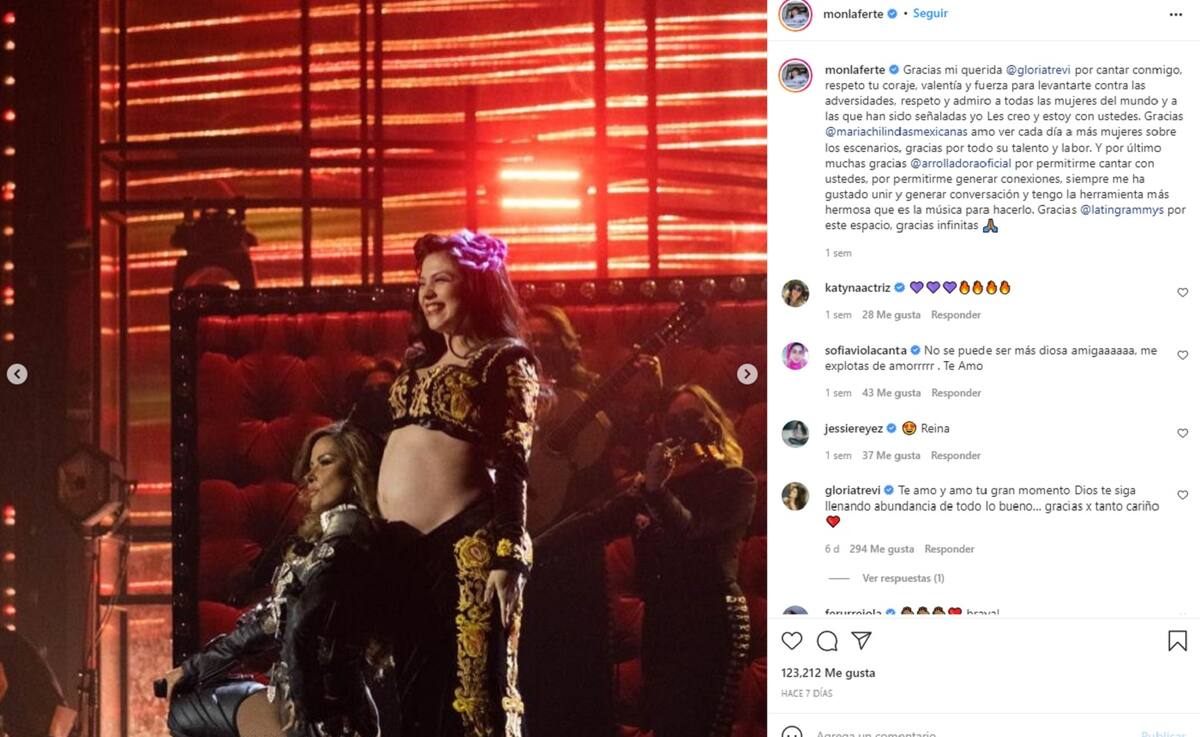The image size is (1200, 737).
Task: Open the @arrolladoraoficial mention link
Action: click(x=962, y=163)
